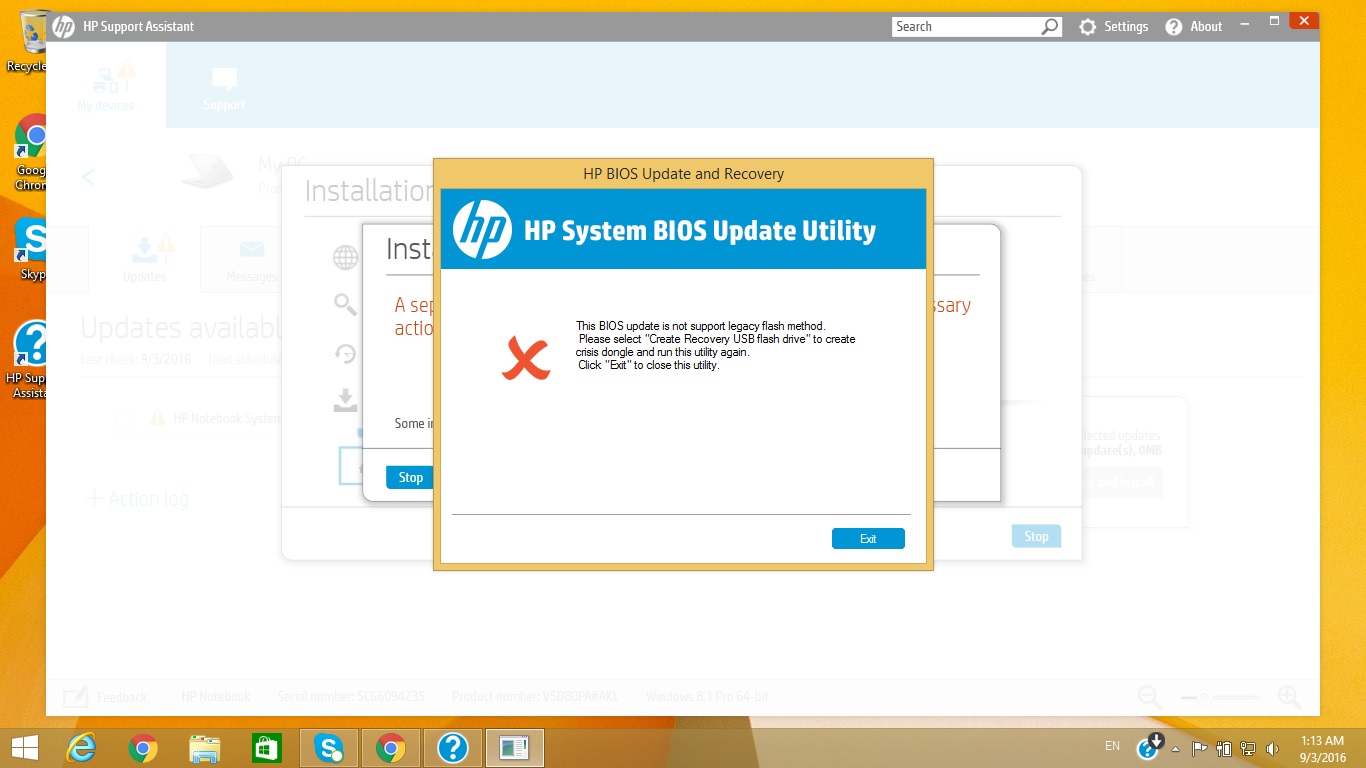This screenshot has width=1366, height=768.
Task: Click the restore point clock icon in Installation window
Action: pos(345,353)
